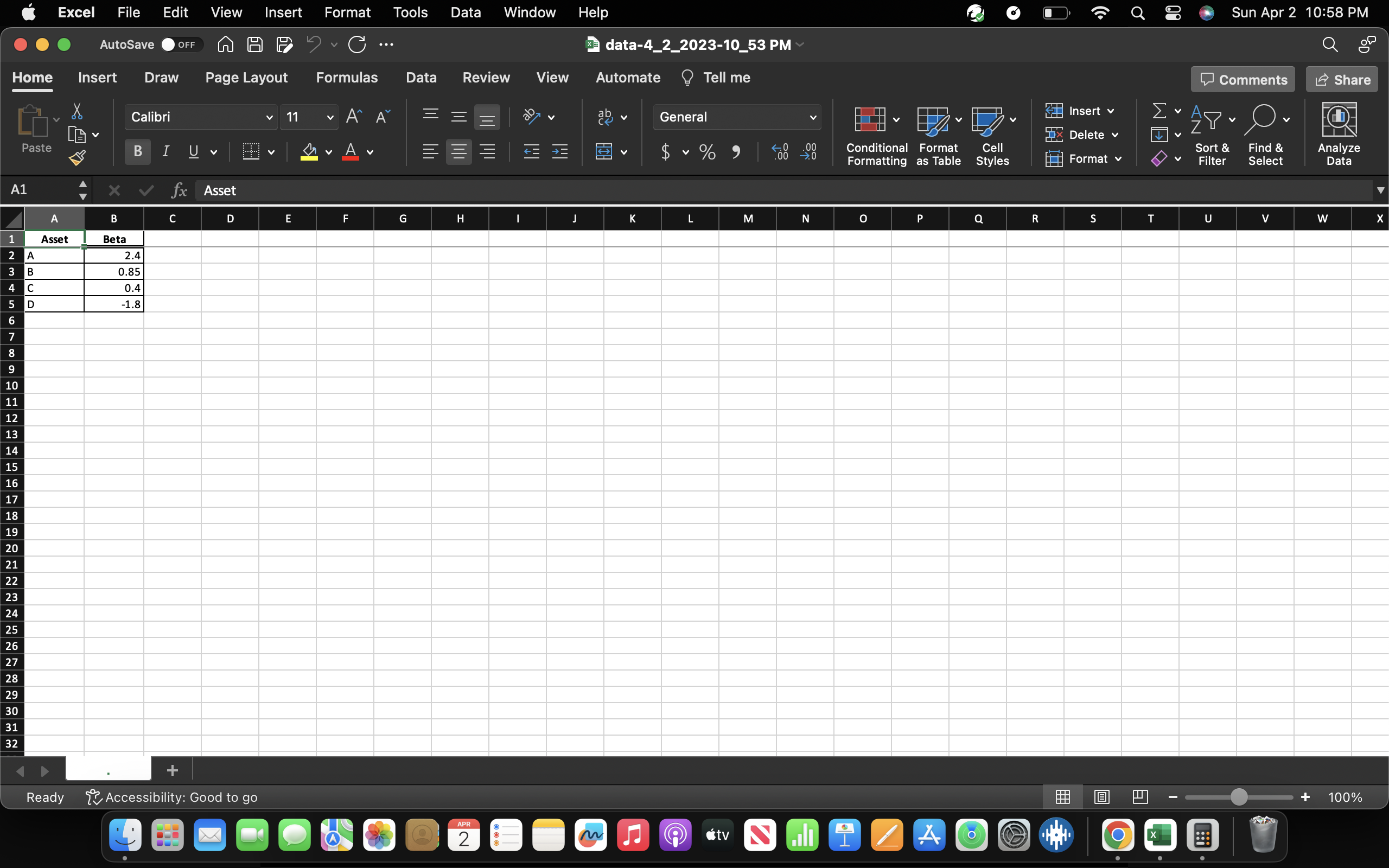Click the Share button
1389x868 pixels.
pyautogui.click(x=1341, y=79)
